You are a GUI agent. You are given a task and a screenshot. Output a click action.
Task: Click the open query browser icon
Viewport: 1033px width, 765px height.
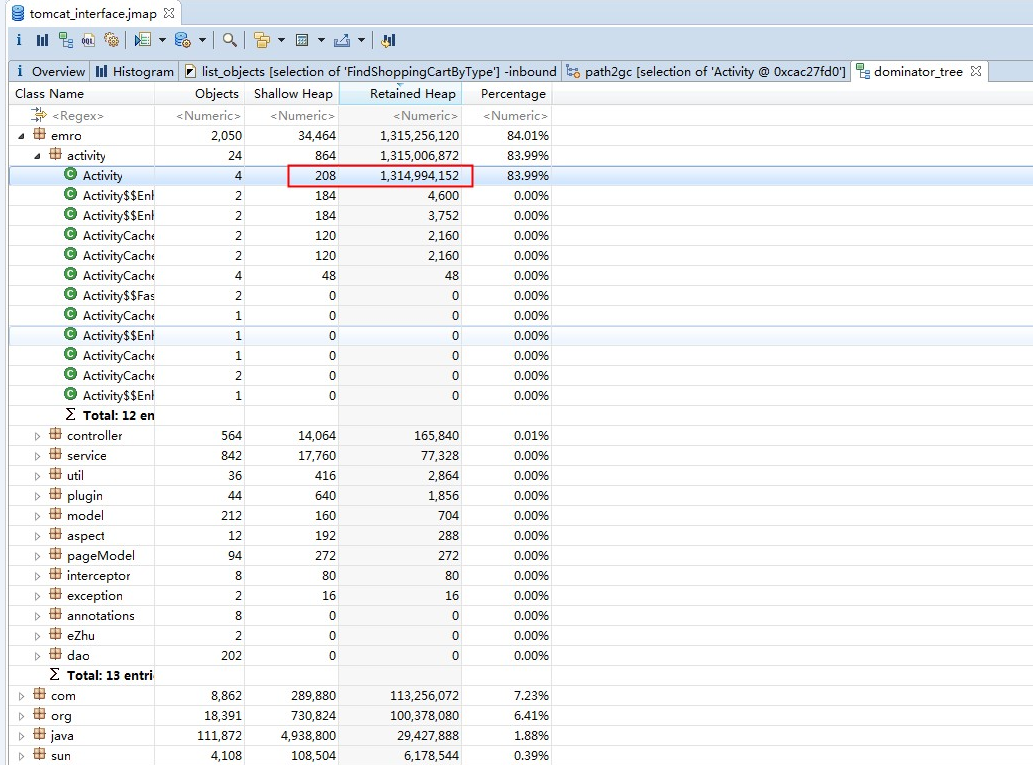click(183, 40)
